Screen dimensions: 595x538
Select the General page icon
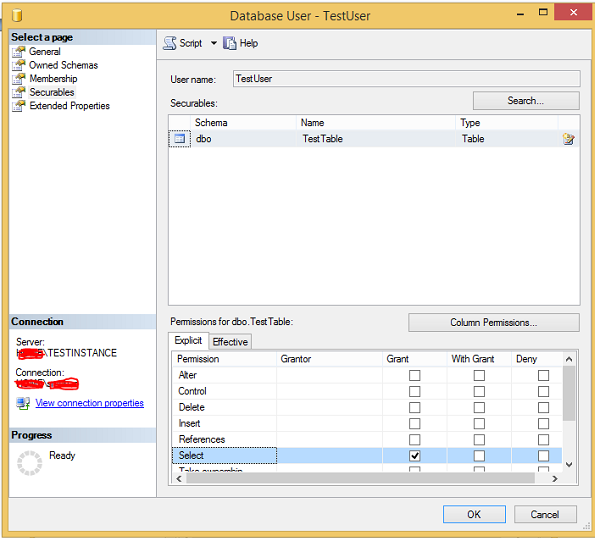(19, 52)
